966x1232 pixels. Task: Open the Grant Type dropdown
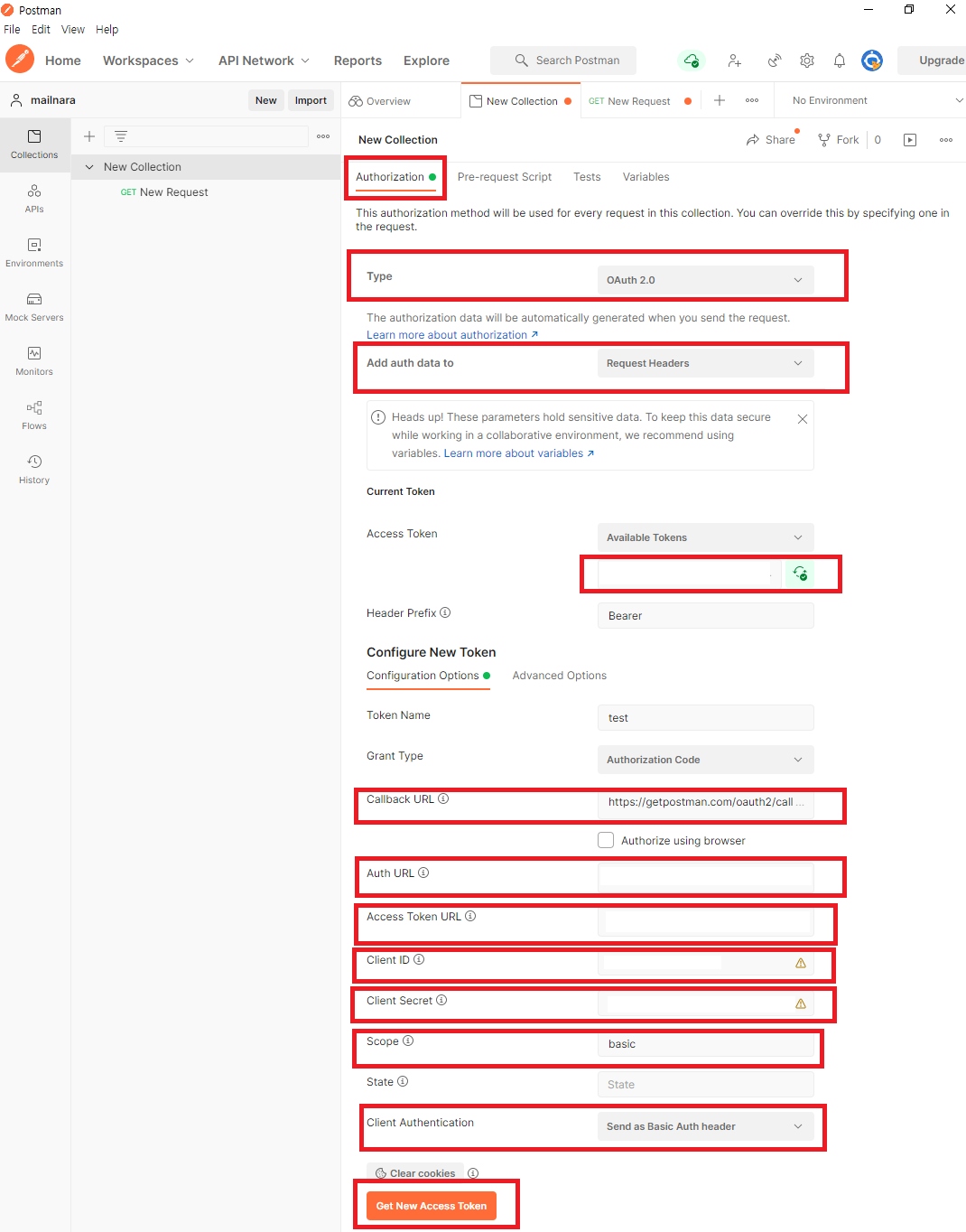[705, 760]
